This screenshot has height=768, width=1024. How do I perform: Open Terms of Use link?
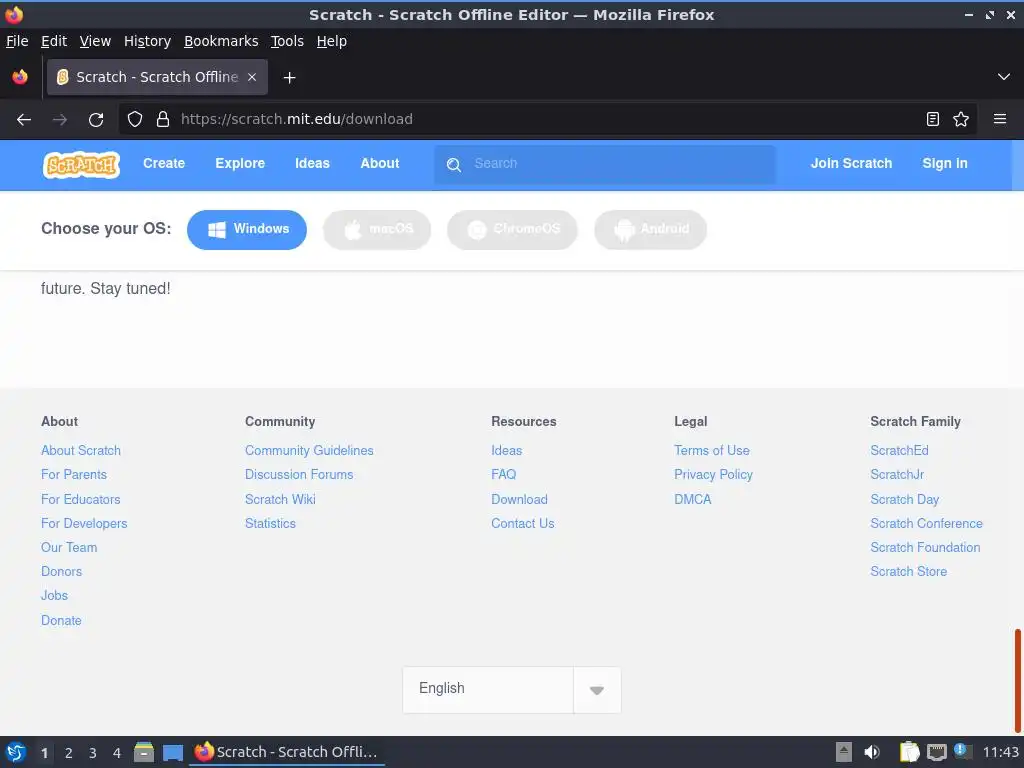pos(712,451)
